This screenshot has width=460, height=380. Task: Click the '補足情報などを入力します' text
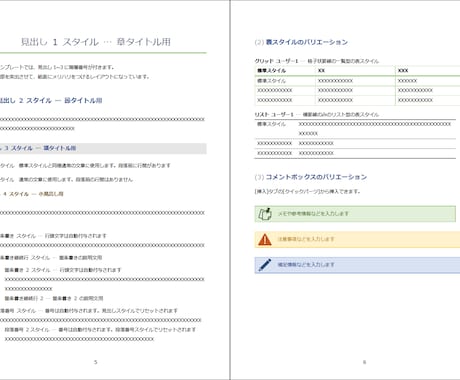[306, 265]
